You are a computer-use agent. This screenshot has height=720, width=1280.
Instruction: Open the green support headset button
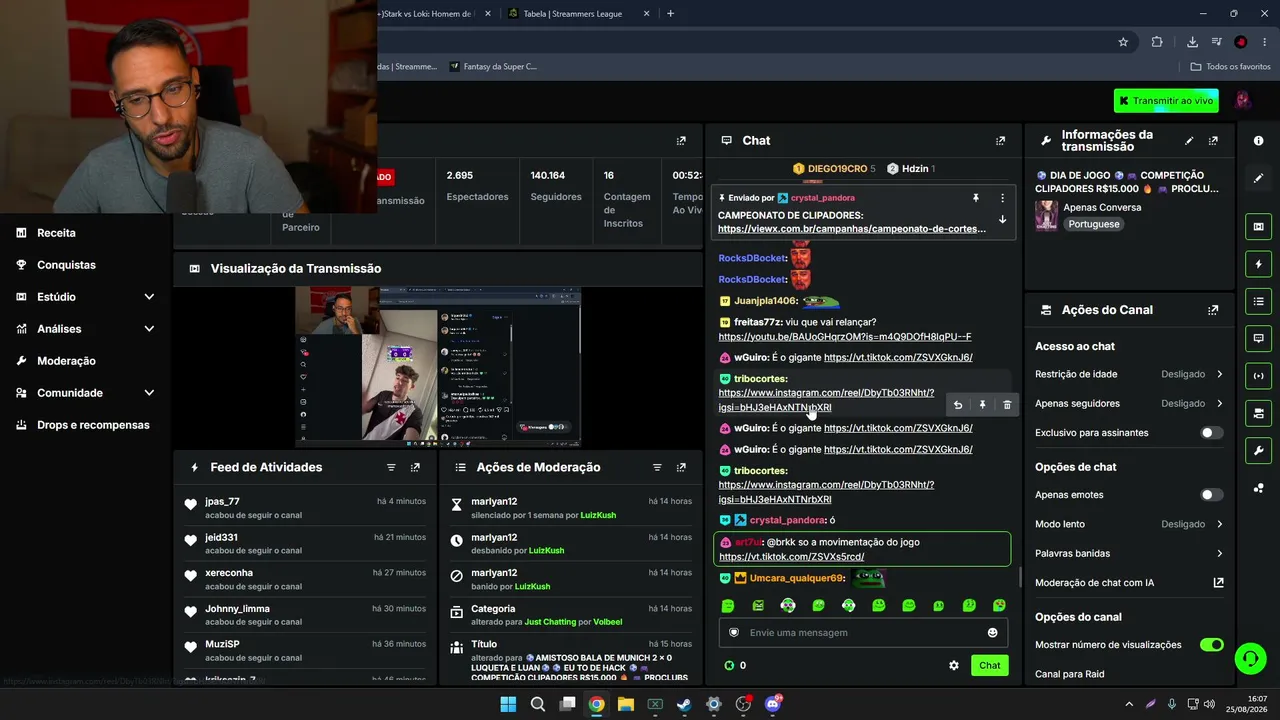[x=1250, y=658]
